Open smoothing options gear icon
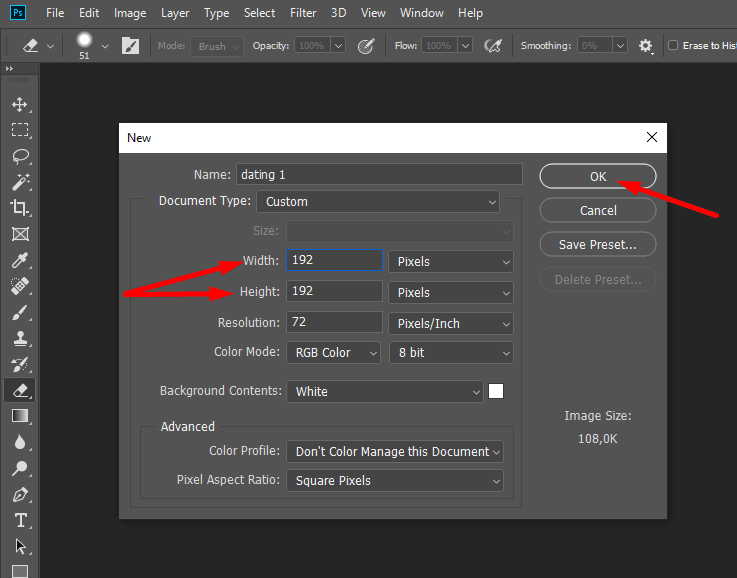 (x=646, y=46)
